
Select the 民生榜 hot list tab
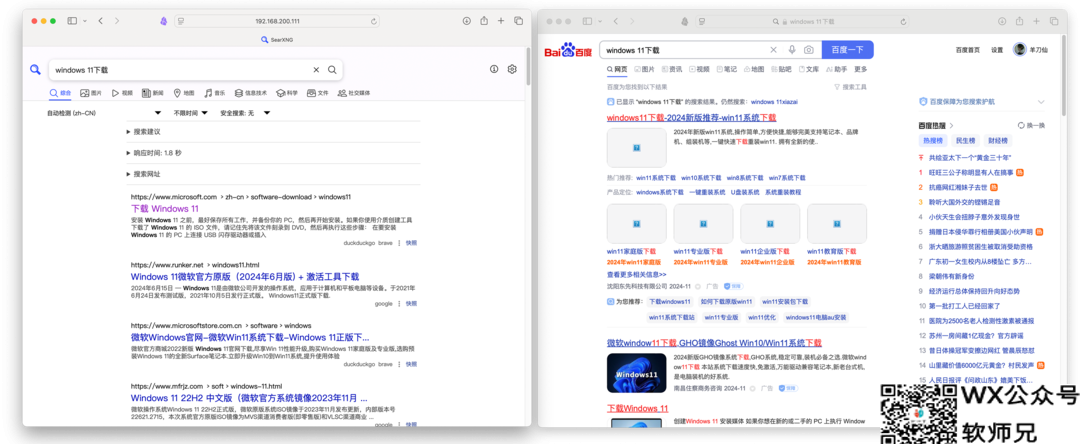point(965,140)
